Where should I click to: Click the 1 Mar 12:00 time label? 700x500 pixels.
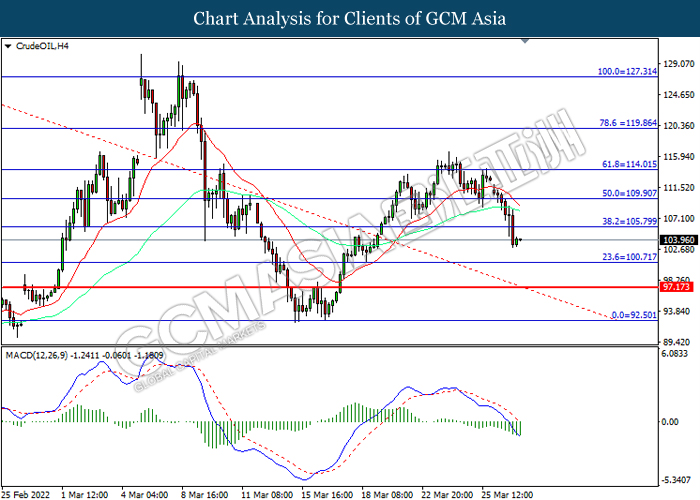coord(84,495)
